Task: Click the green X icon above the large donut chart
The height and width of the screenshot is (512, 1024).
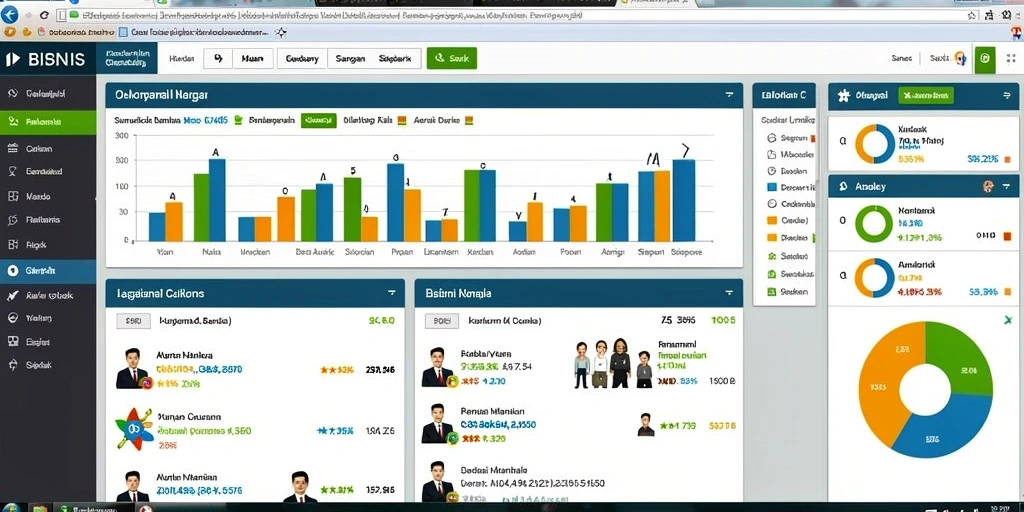Action: click(x=1008, y=319)
